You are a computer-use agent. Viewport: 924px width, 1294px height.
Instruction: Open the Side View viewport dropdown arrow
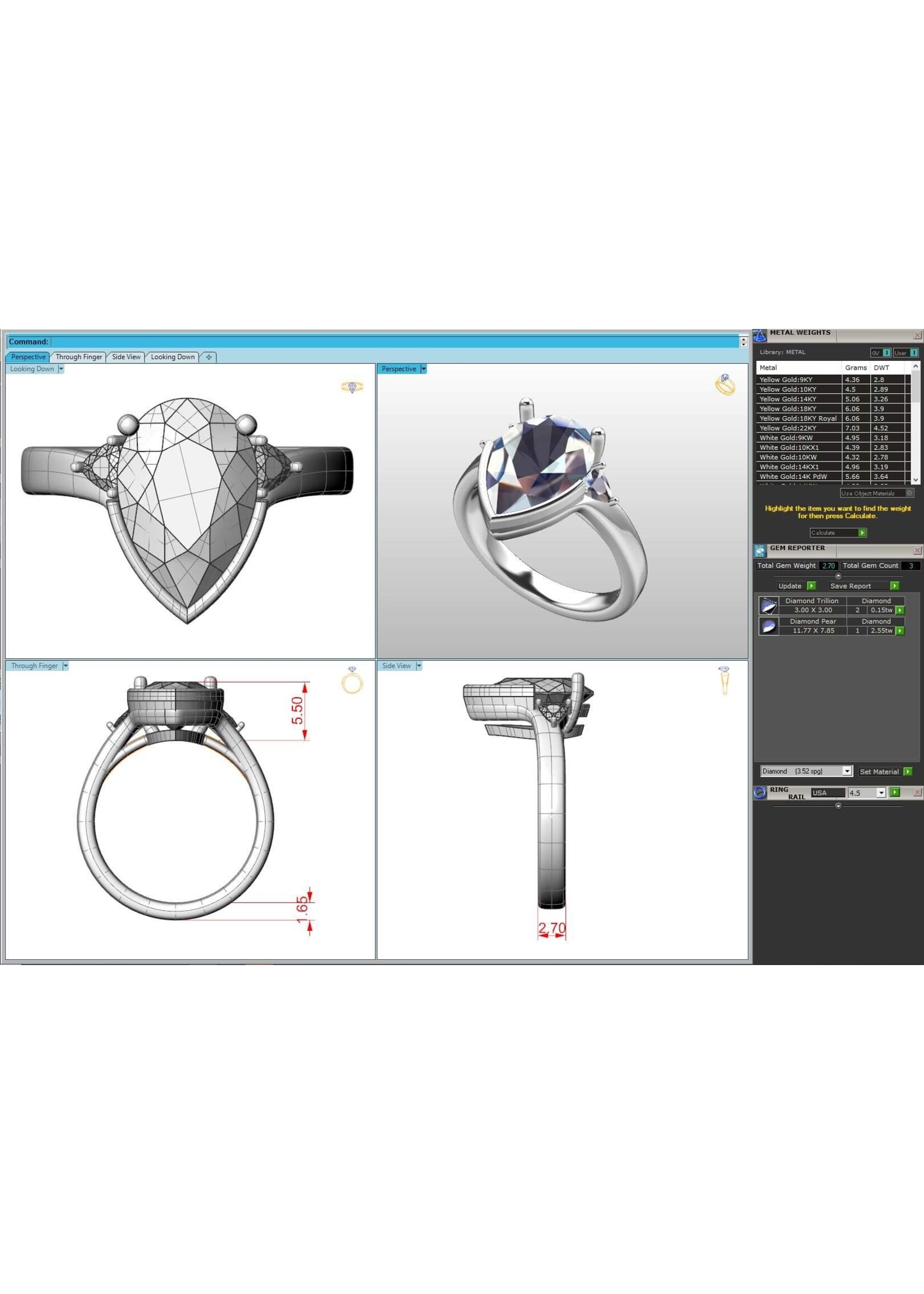[x=419, y=666]
